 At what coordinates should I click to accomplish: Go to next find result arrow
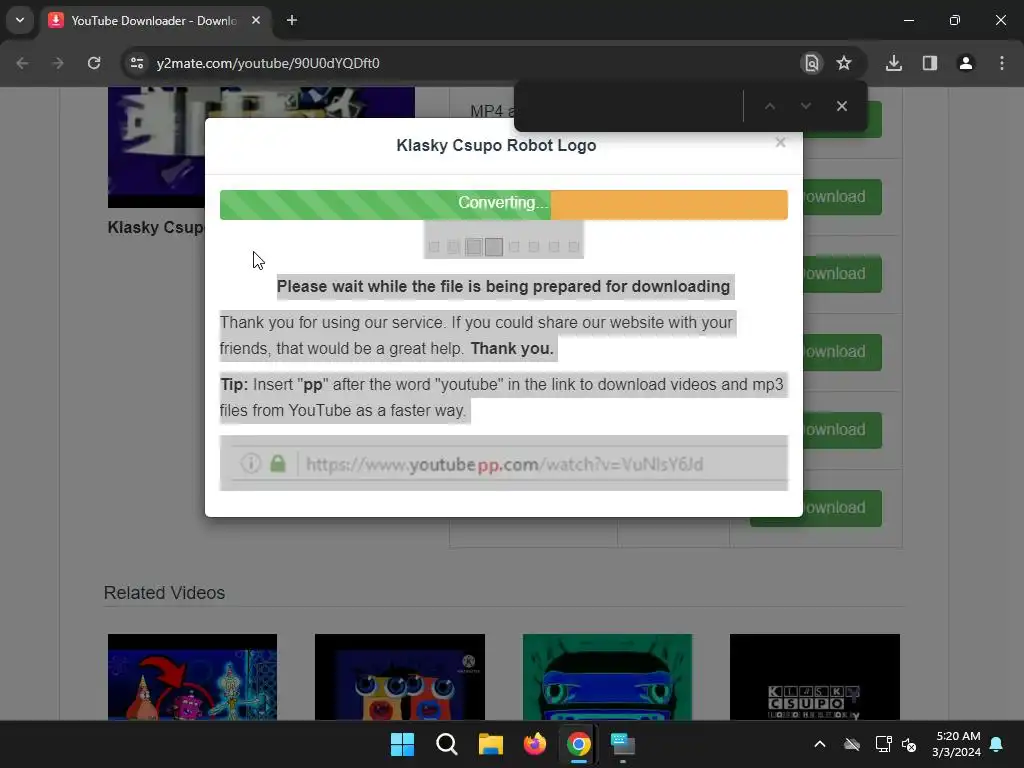pyautogui.click(x=806, y=106)
